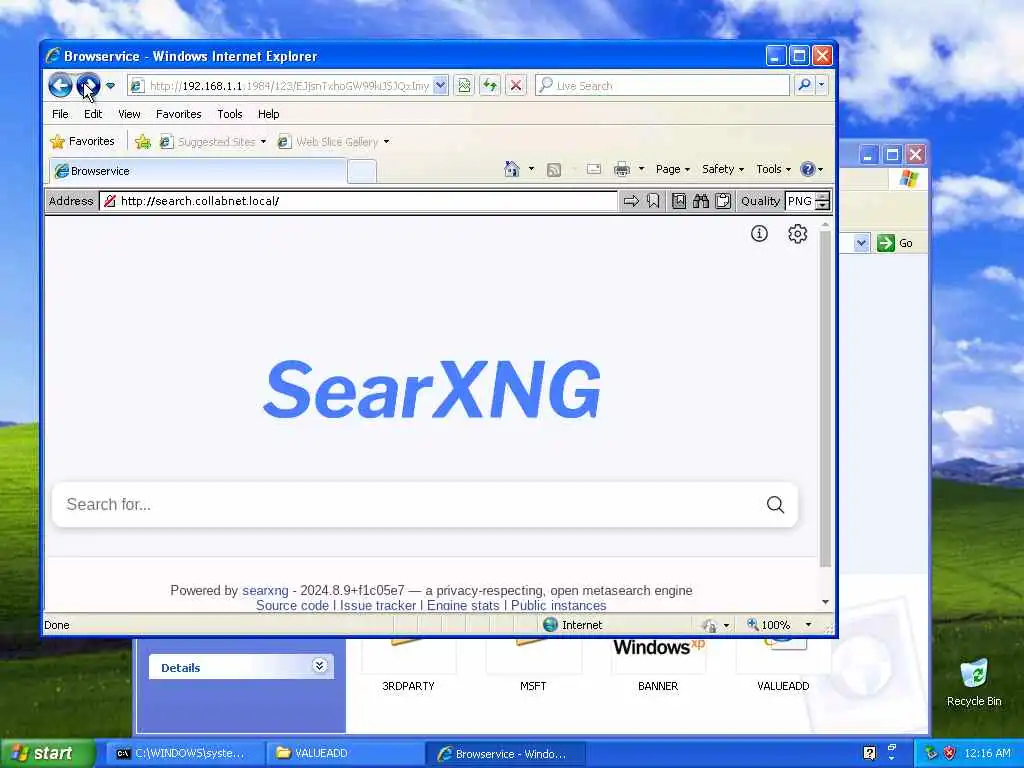
Task: Open Find with the binoculars icon
Action: [x=701, y=201]
